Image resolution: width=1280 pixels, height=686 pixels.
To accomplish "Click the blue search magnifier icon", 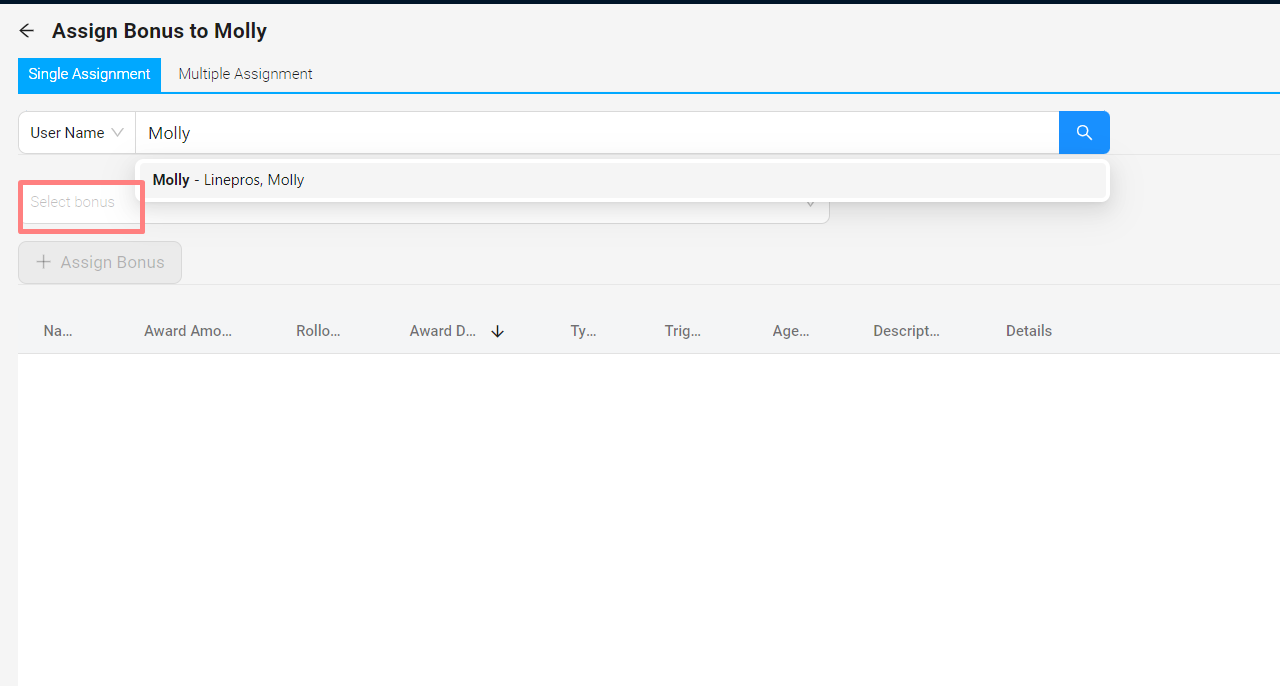I will [x=1084, y=132].
